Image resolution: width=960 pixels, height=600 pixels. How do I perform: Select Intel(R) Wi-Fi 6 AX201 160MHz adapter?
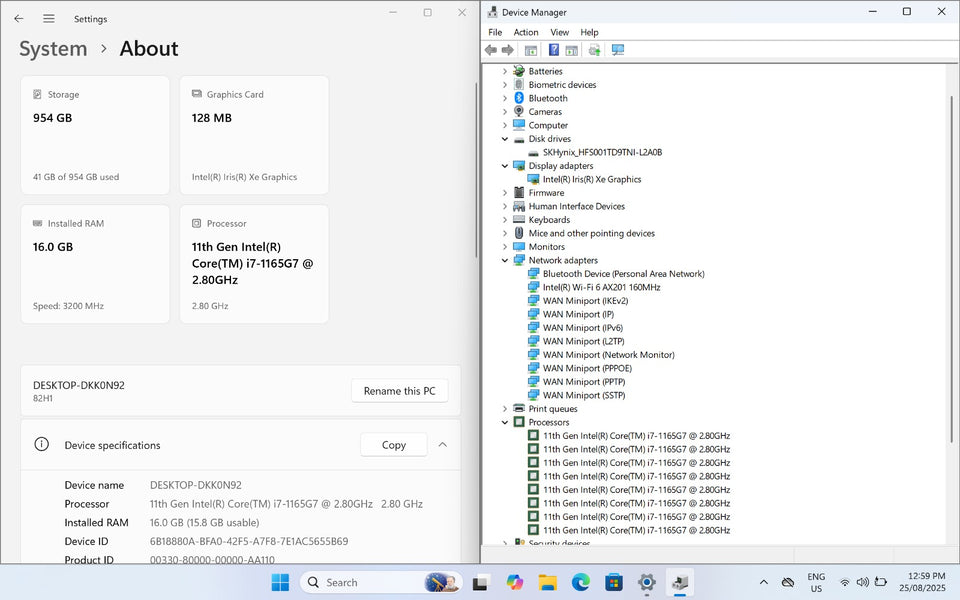pos(601,287)
